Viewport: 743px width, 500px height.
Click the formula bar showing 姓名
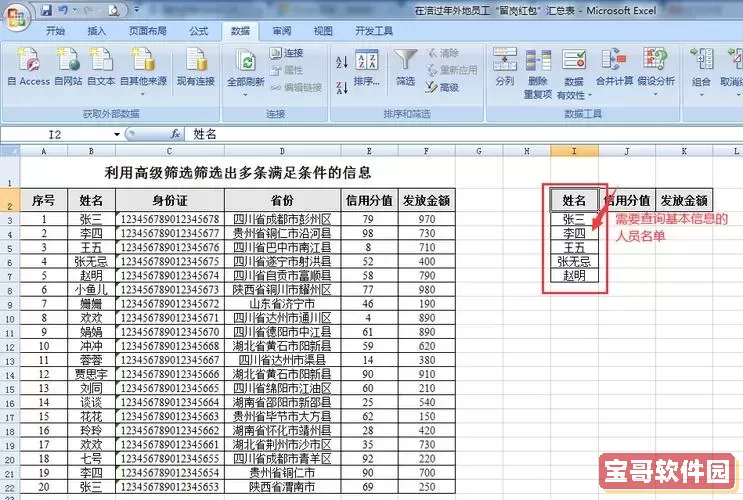tap(464, 135)
